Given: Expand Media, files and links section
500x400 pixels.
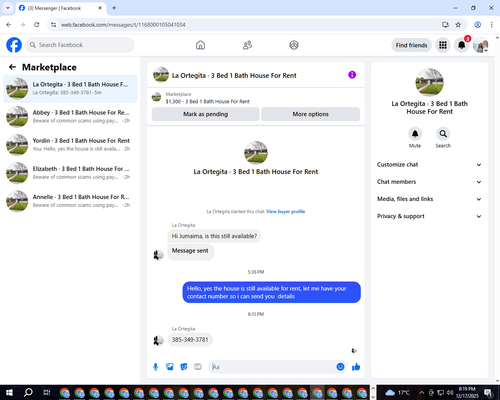Looking at the screenshot, I should 429,199.
